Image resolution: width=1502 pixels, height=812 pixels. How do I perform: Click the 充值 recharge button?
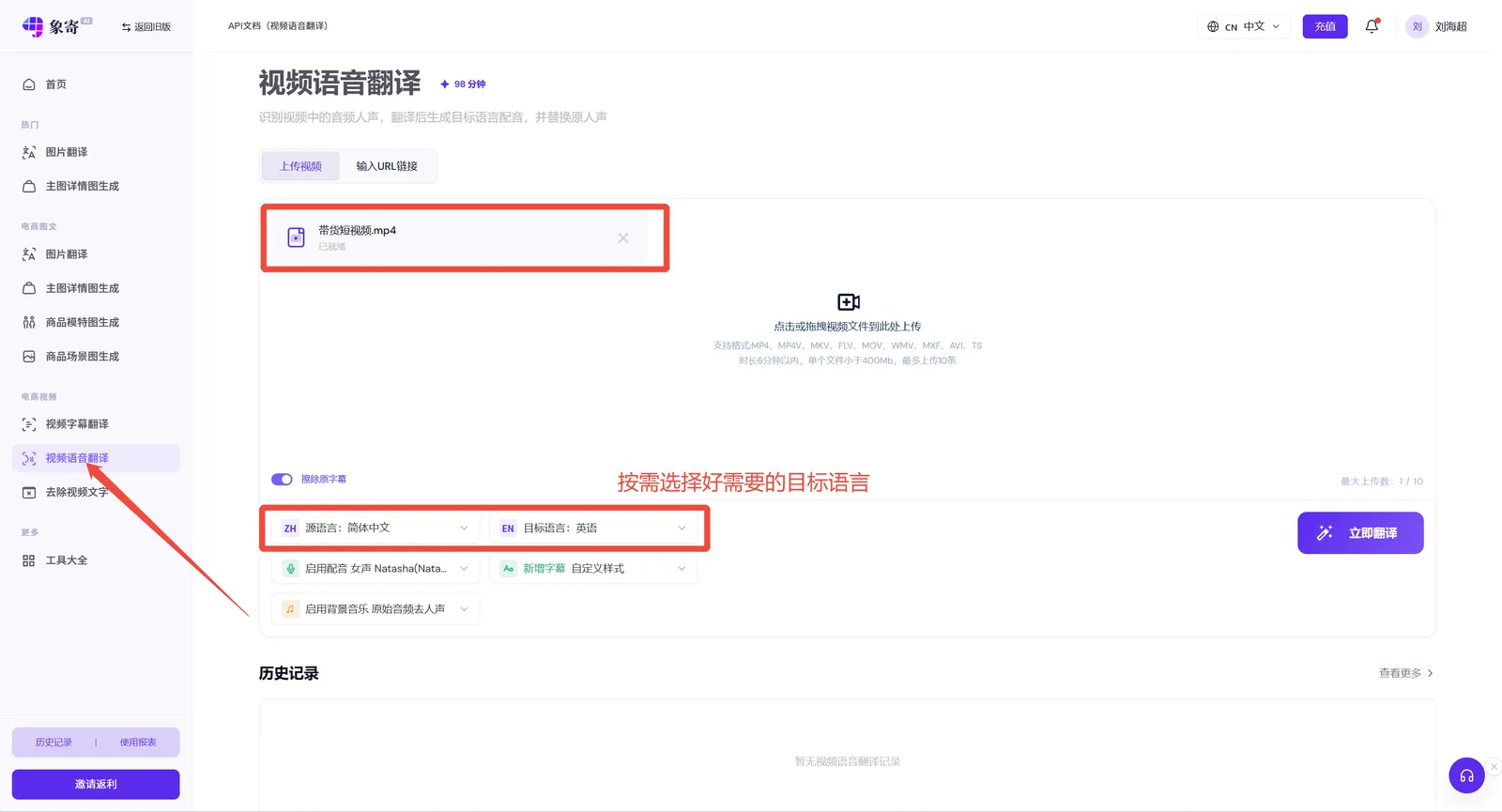click(x=1325, y=26)
